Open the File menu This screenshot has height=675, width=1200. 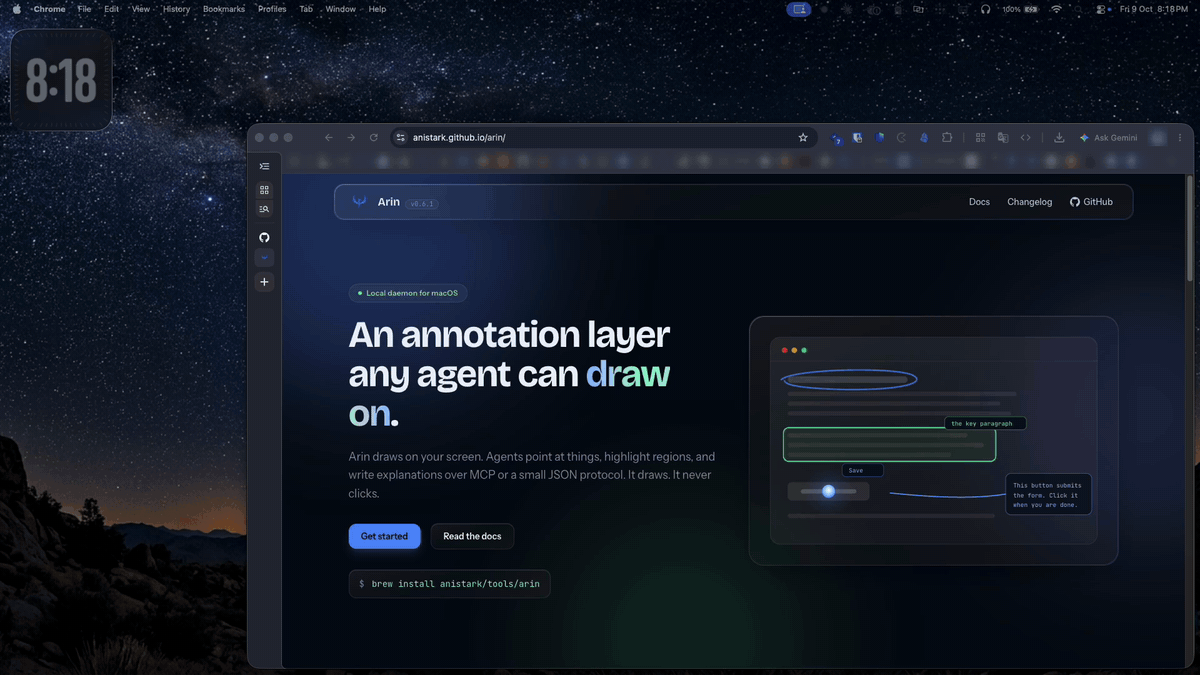point(84,9)
